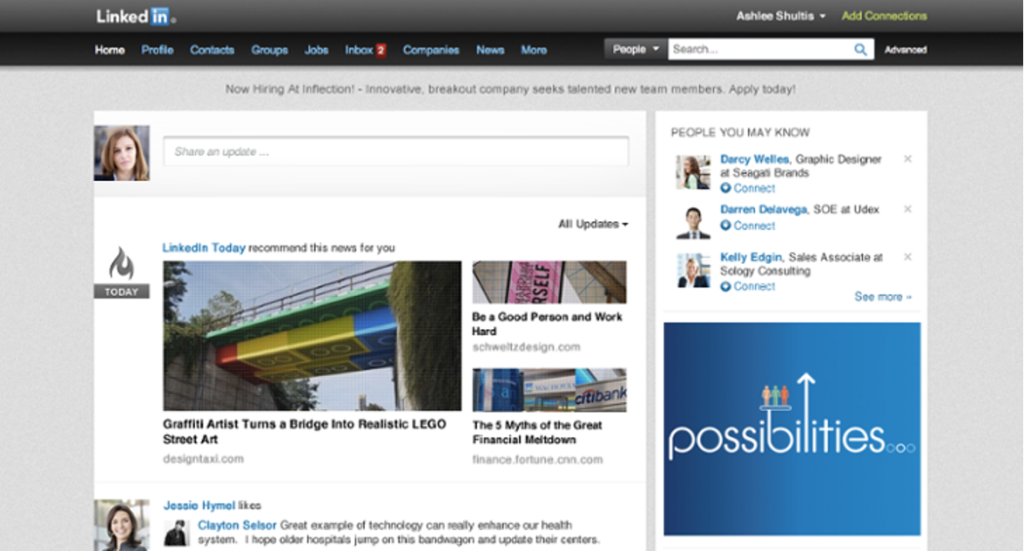1024x551 pixels.
Task: Click the Add Connections link
Action: [884, 16]
